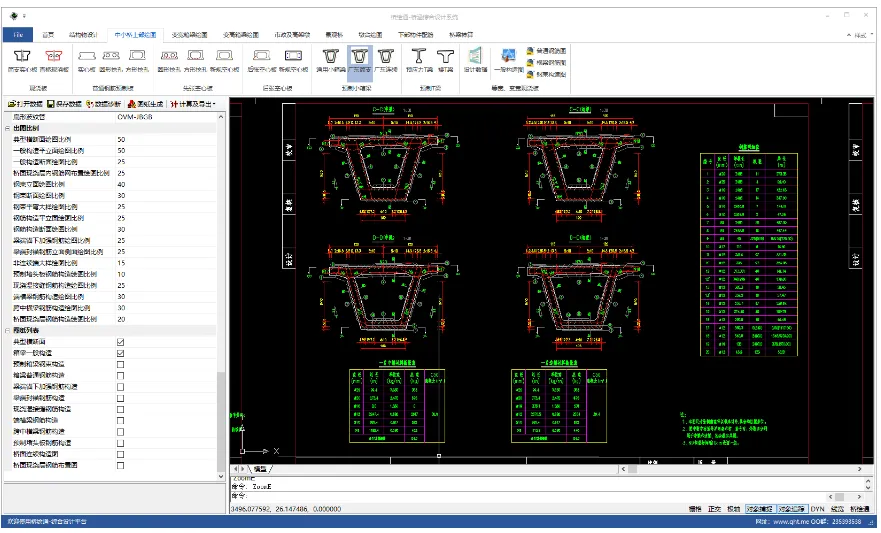Click the 预应力T梁 T-beam ribbon icon

418,60
